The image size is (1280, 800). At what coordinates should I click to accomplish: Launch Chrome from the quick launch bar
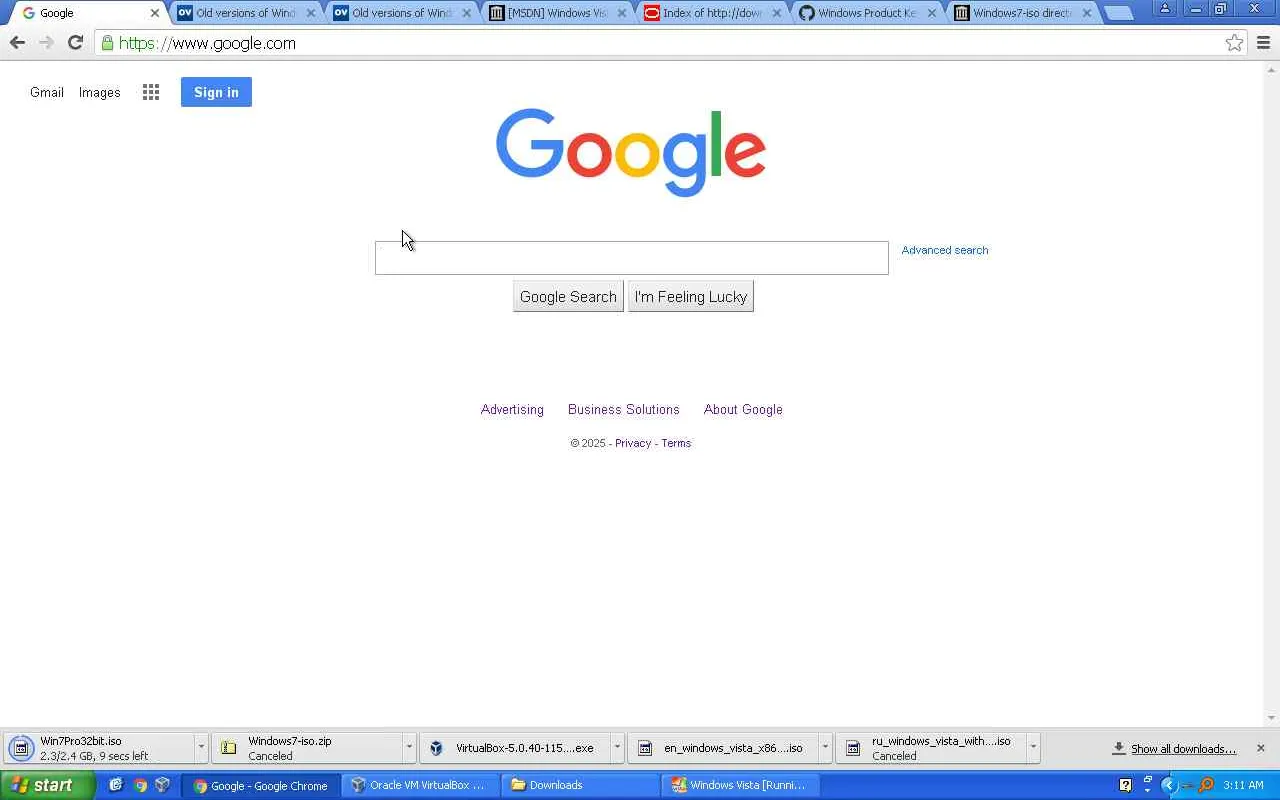[x=140, y=785]
